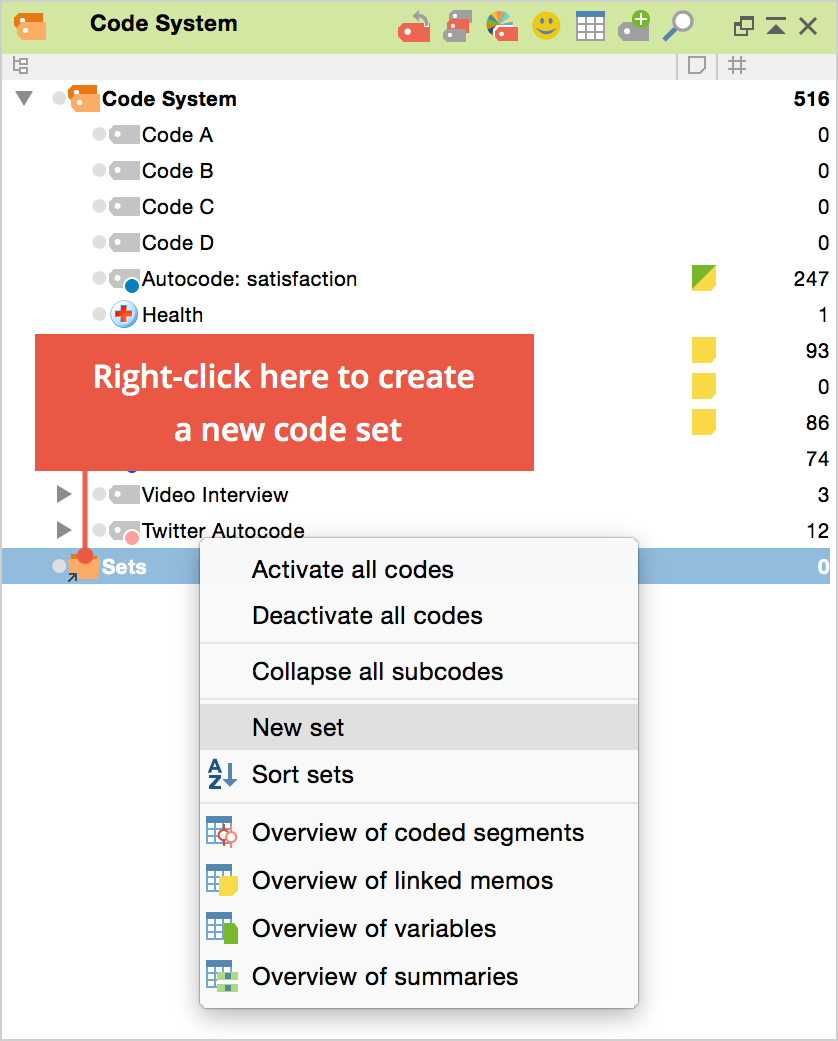Screen dimensions: 838x1041
Task: Expand the Twitter Autocode code
Action: tap(64, 530)
